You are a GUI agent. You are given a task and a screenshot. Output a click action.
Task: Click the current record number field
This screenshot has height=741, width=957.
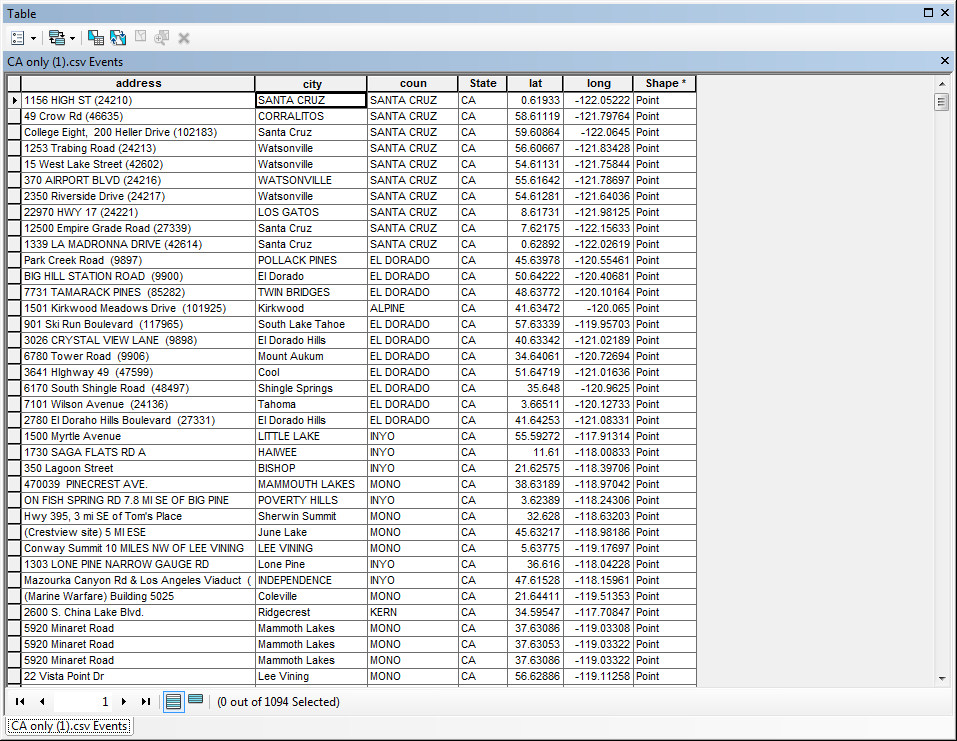[82, 702]
